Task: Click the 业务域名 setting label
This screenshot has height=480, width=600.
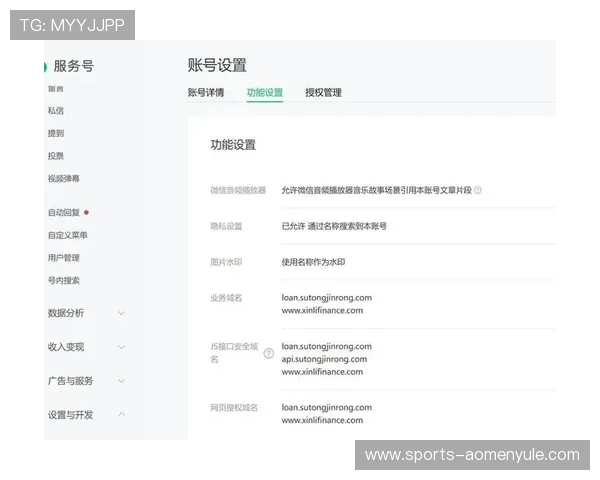Action: [226, 298]
